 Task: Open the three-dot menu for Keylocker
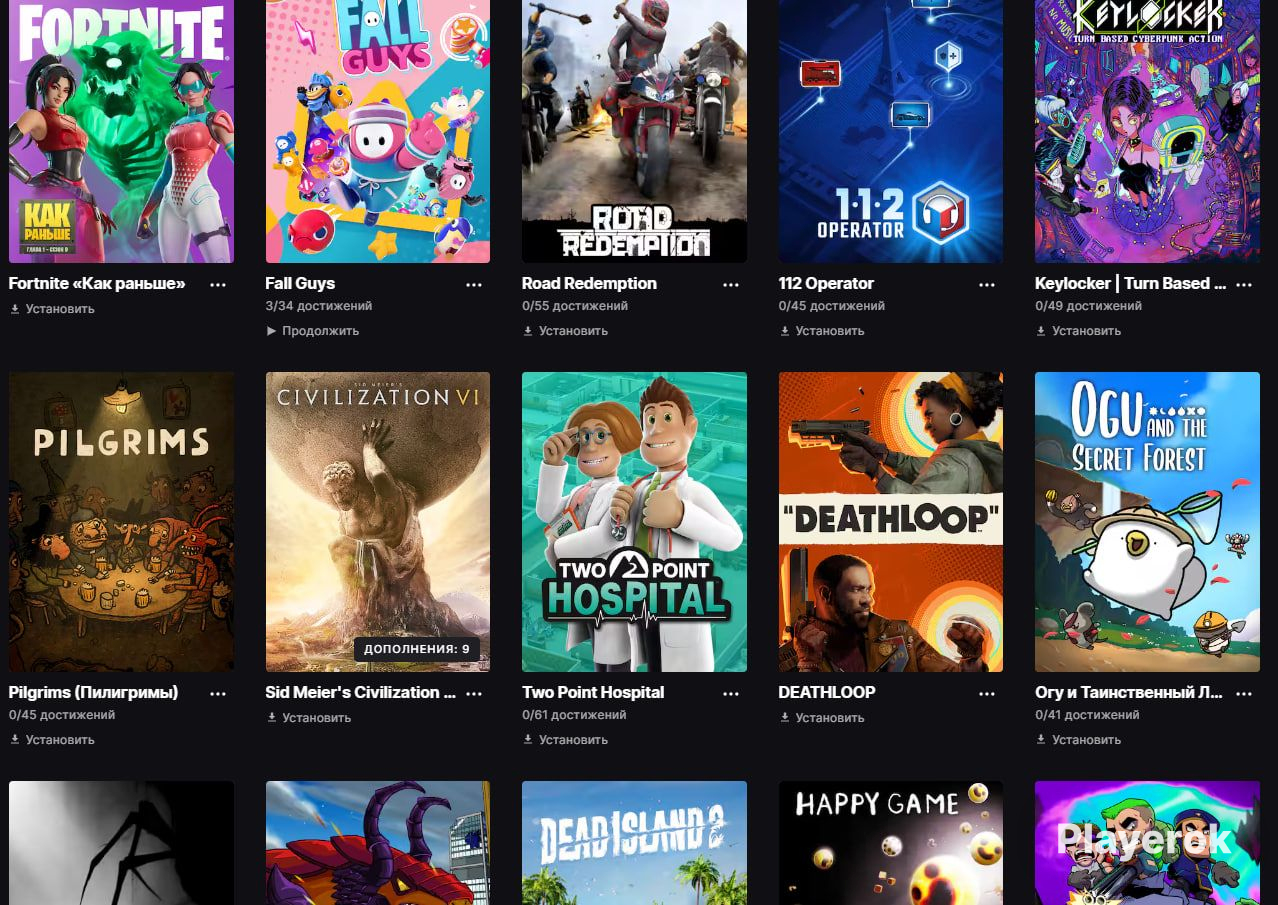pyautogui.click(x=1244, y=284)
